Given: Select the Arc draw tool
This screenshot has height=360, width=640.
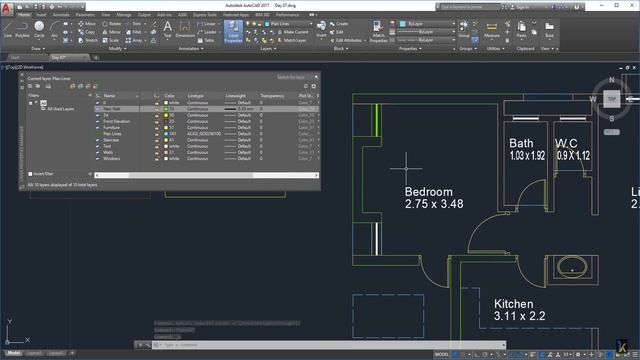Looking at the screenshot, I should [x=54, y=30].
